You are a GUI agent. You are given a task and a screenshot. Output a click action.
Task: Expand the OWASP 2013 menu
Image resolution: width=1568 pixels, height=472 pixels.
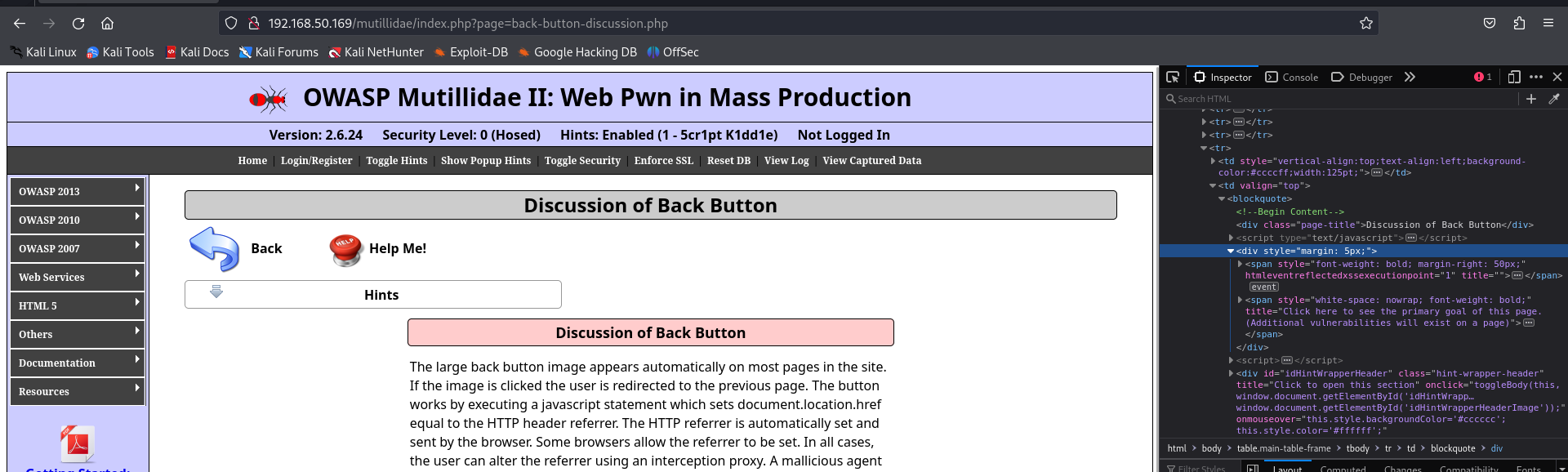point(78,191)
